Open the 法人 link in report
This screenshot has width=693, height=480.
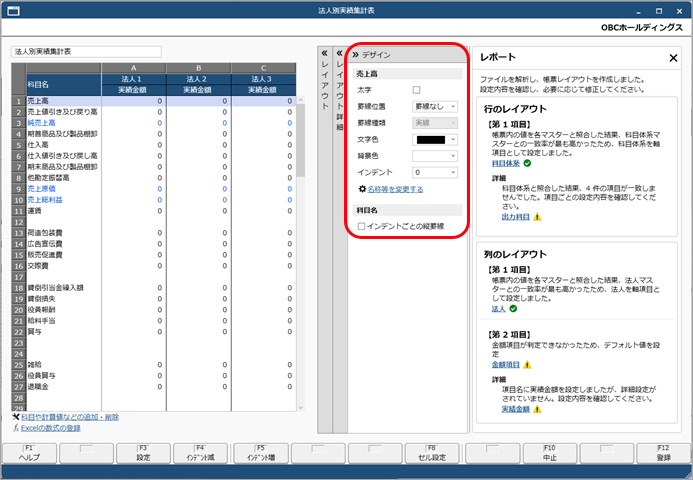[x=499, y=309]
